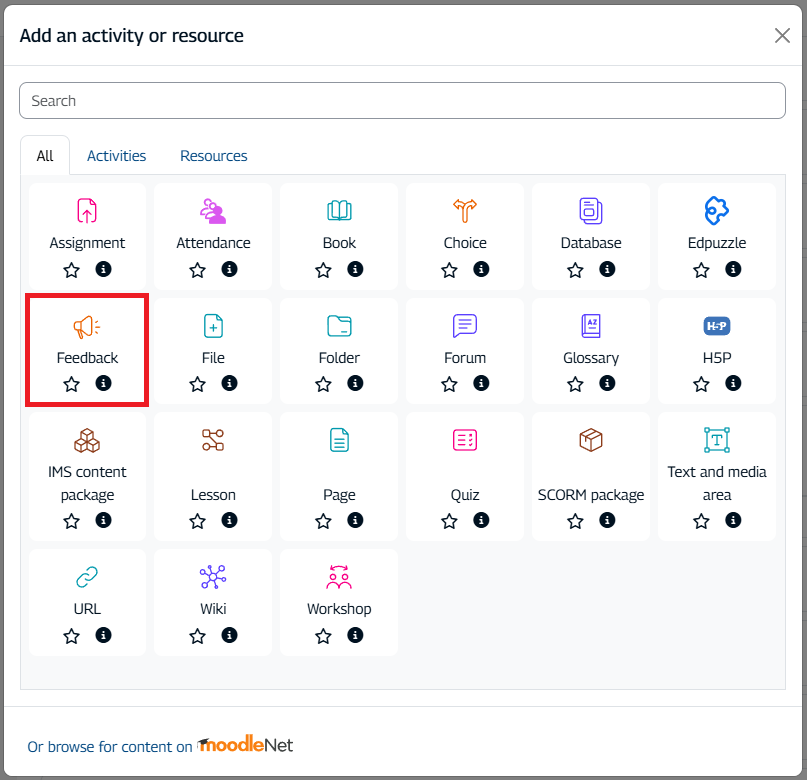Select the Edpuzzle activity icon

716,211
